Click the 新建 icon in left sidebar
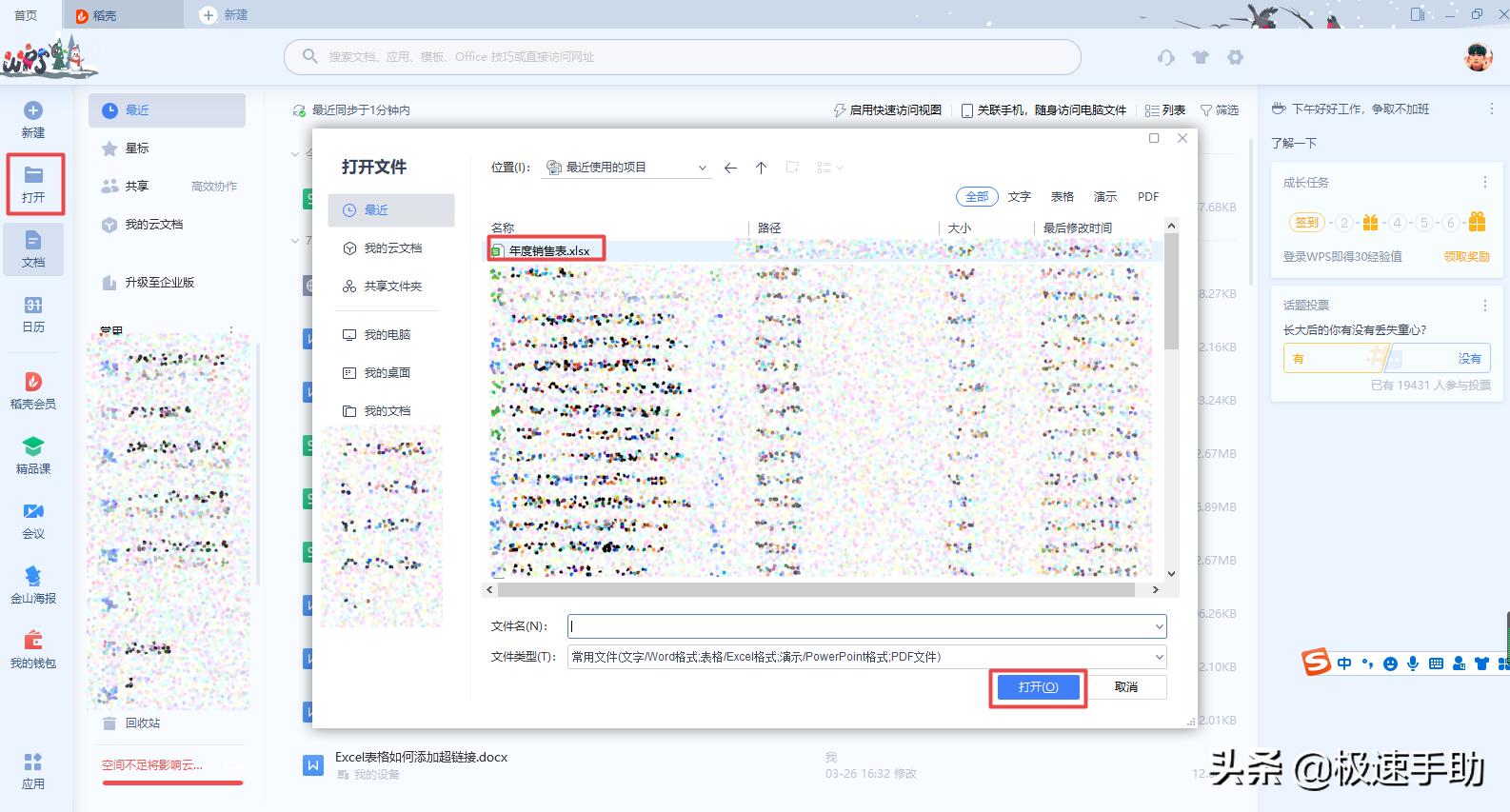This screenshot has height=812, width=1510. click(33, 120)
